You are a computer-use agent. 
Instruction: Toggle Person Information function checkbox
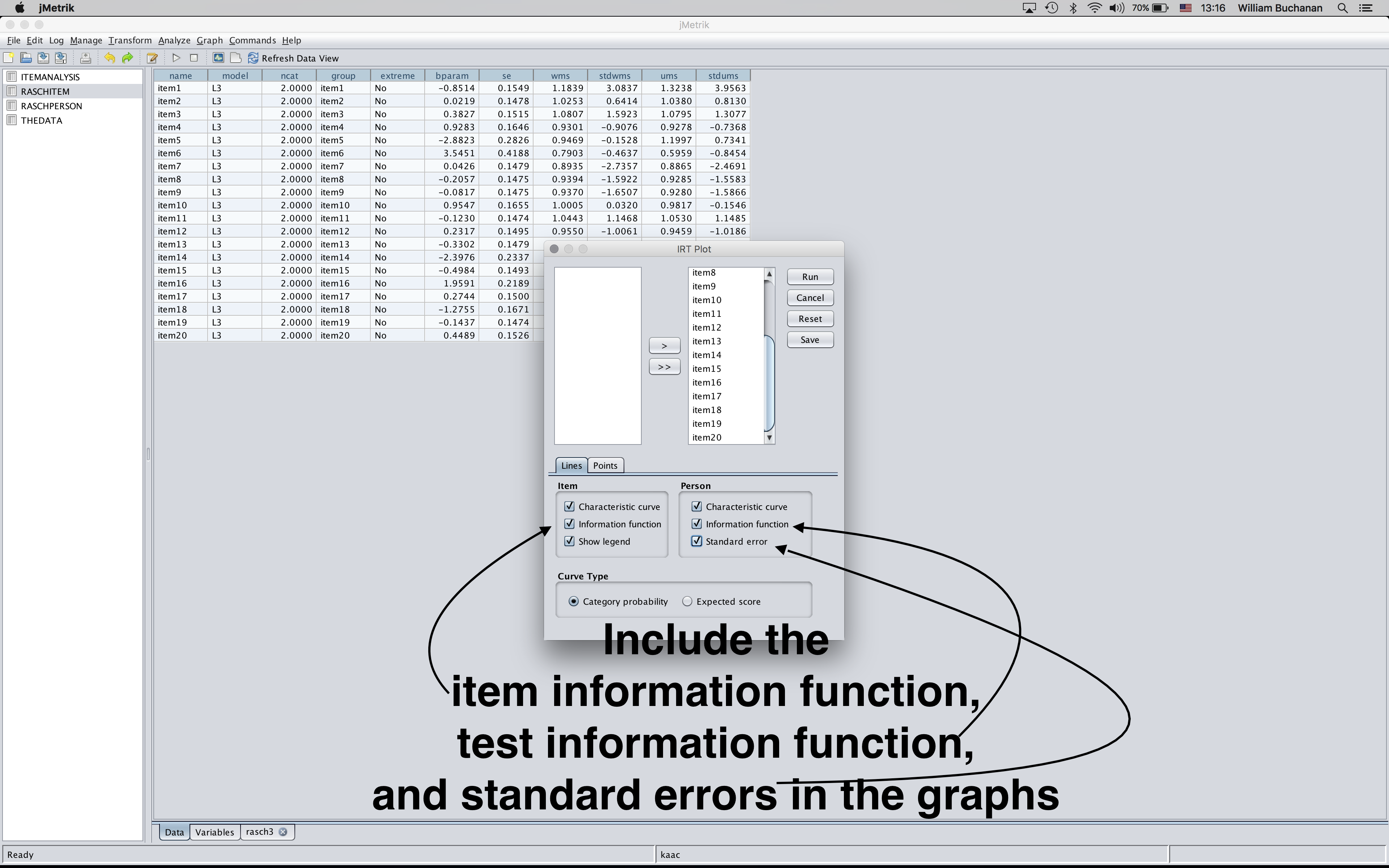[x=697, y=524]
